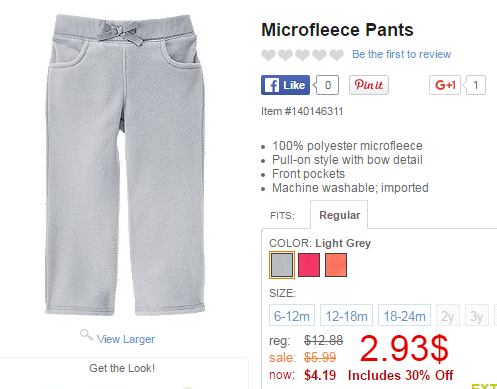
Task: Pick the Light Grey color swatch
Action: (282, 265)
